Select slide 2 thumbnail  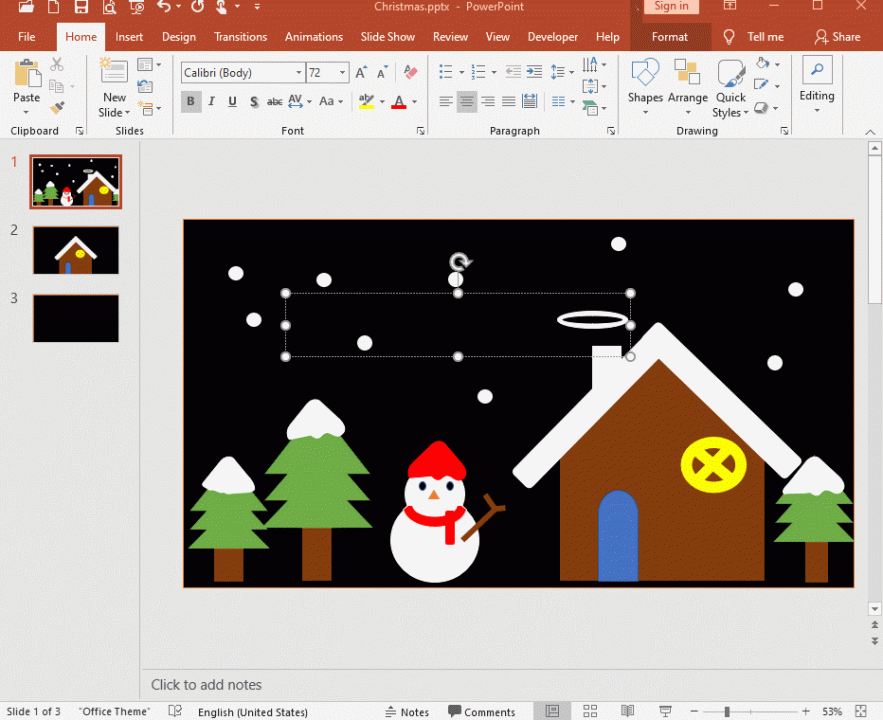pyautogui.click(x=76, y=251)
